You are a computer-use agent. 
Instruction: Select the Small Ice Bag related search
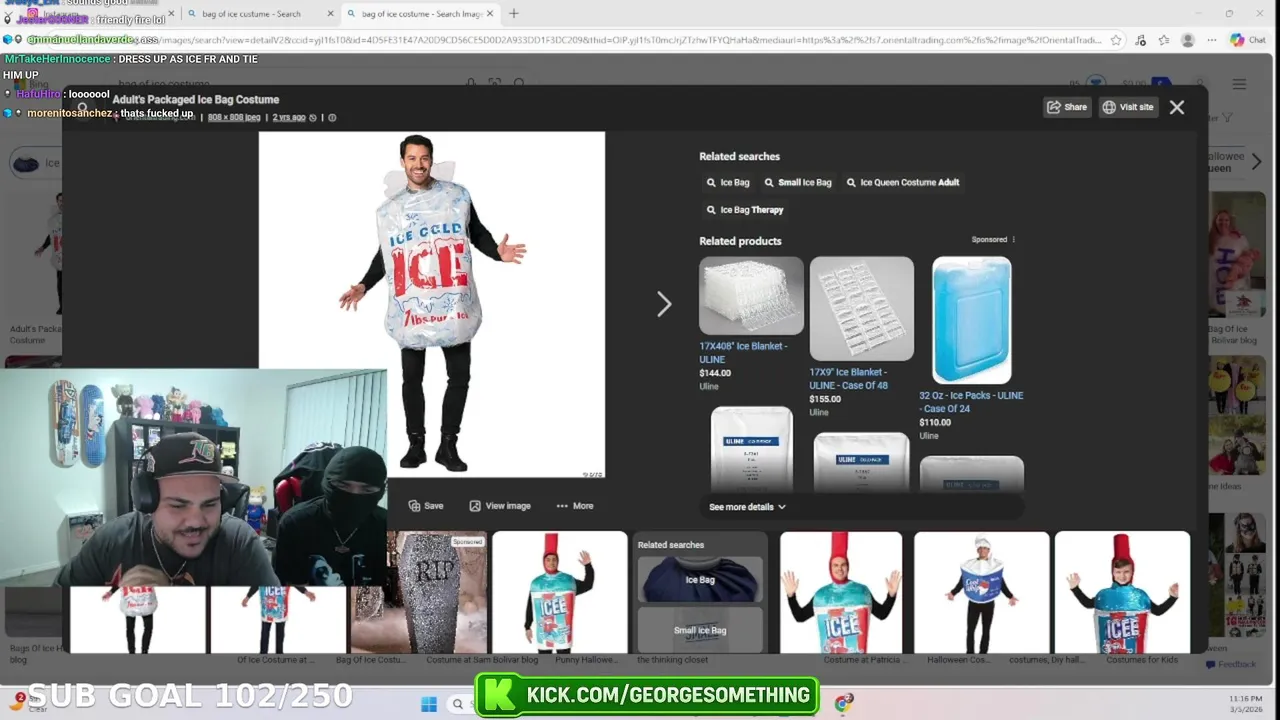click(x=798, y=183)
